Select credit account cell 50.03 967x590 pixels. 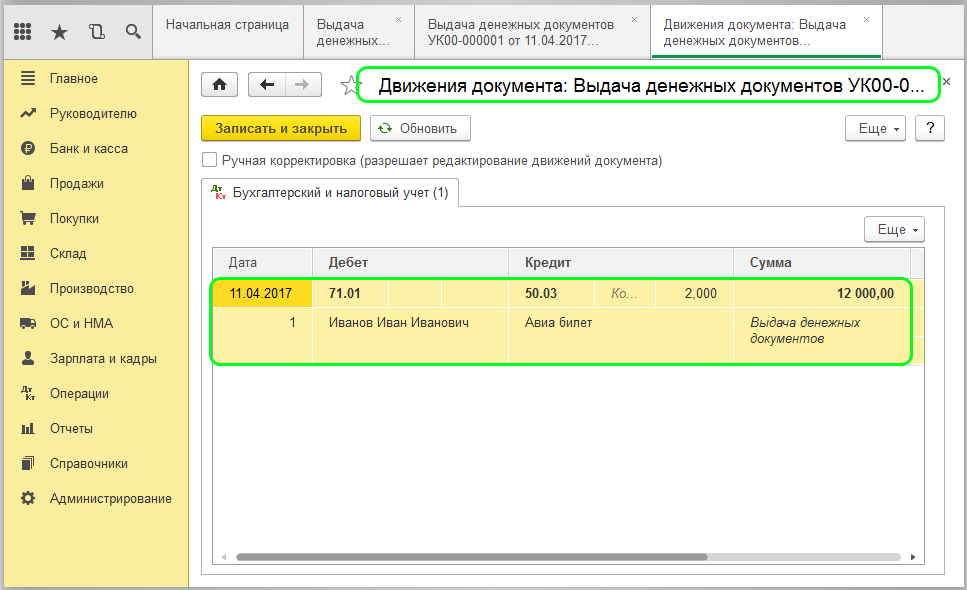coord(551,293)
